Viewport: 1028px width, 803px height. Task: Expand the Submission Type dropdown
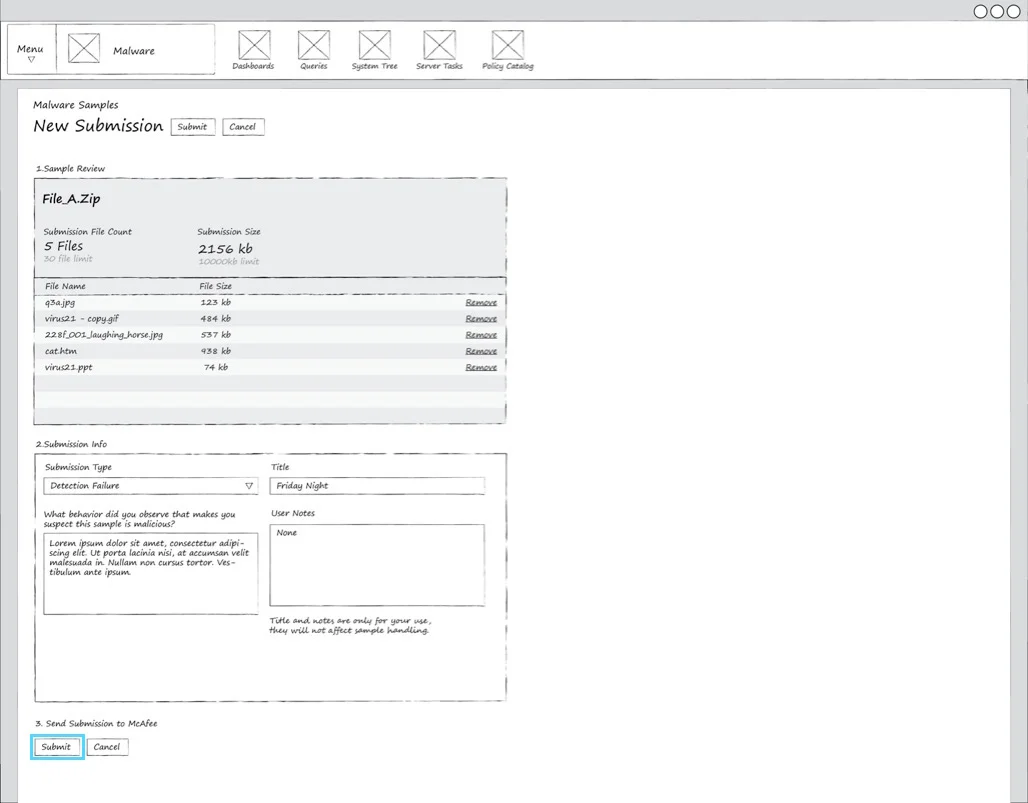point(151,486)
